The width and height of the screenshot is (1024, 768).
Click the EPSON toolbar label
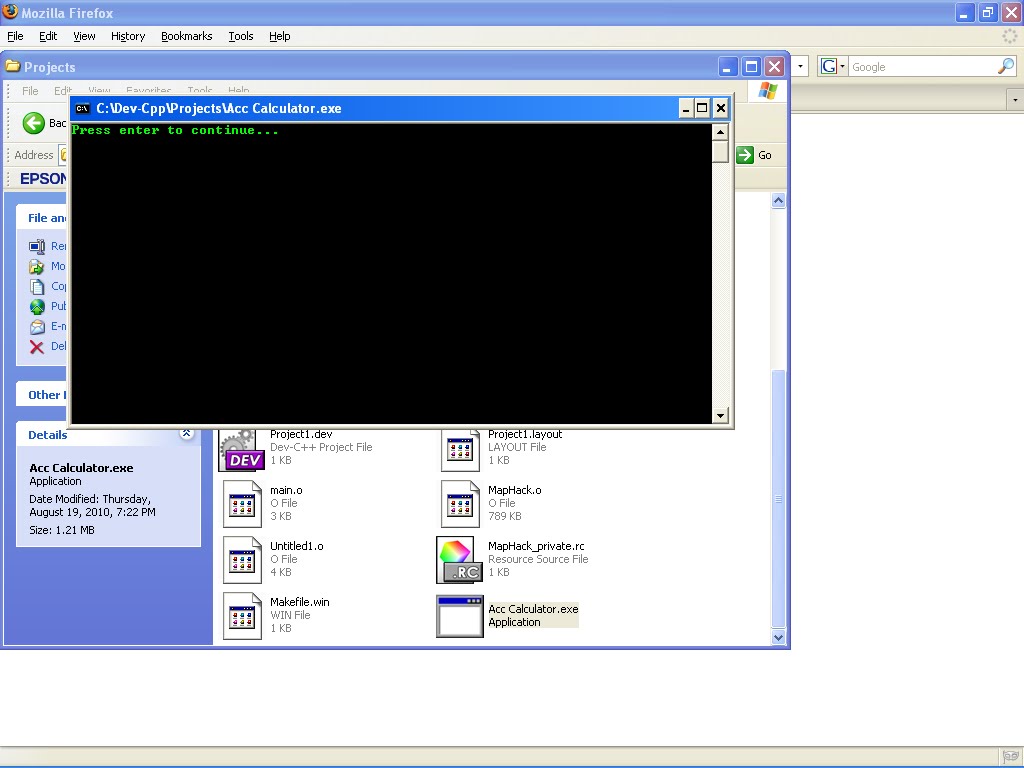coord(43,178)
